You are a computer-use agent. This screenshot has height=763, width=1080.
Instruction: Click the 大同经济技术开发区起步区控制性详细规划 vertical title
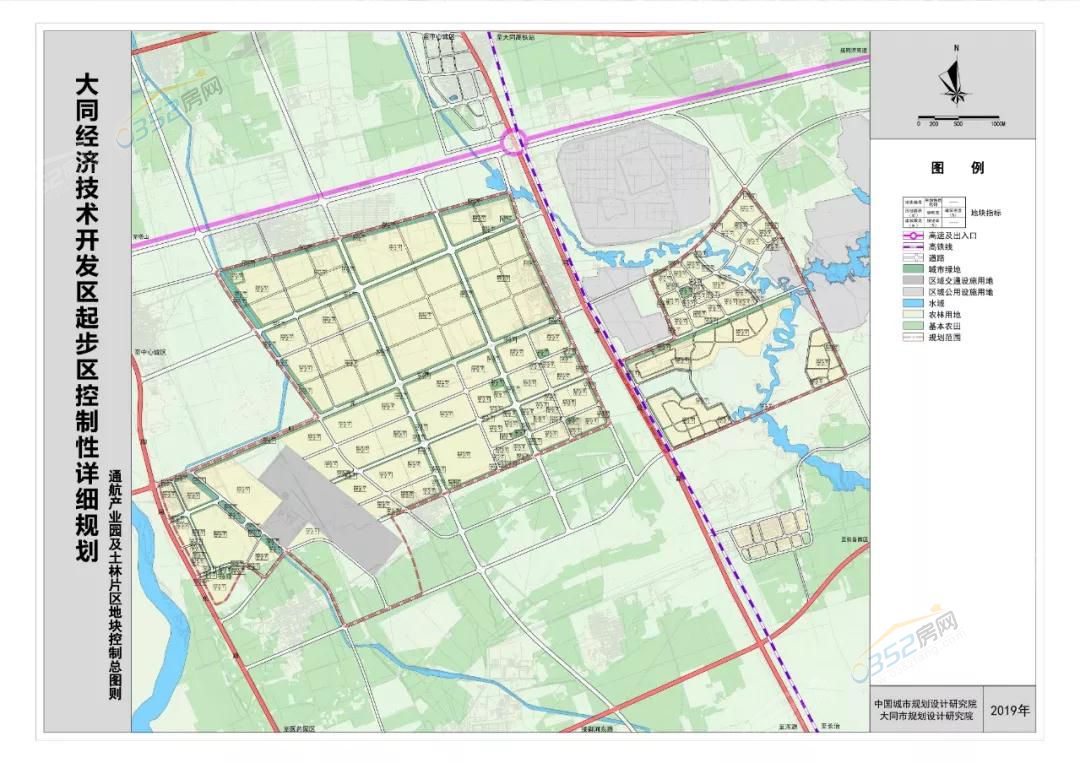pos(87,318)
